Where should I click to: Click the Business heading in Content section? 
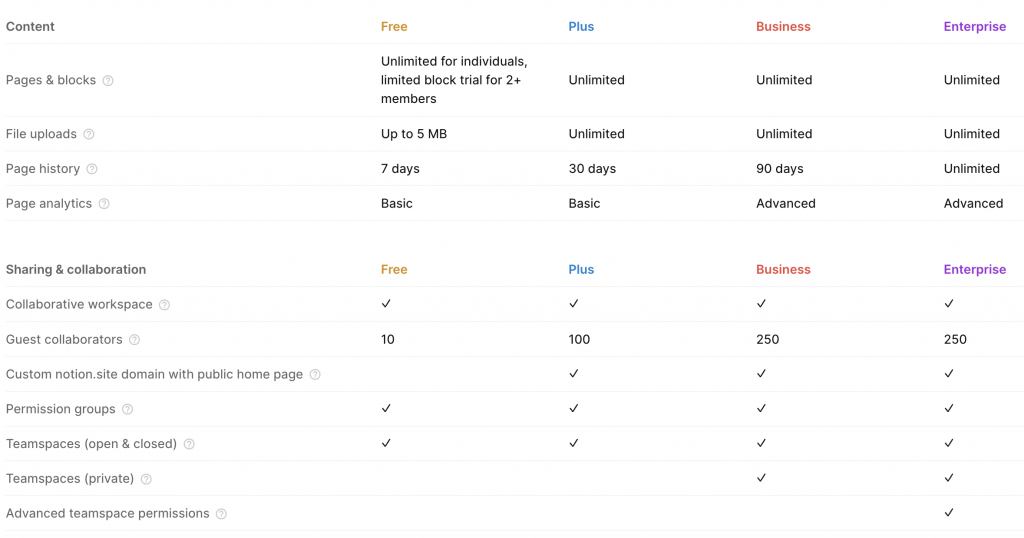(783, 27)
